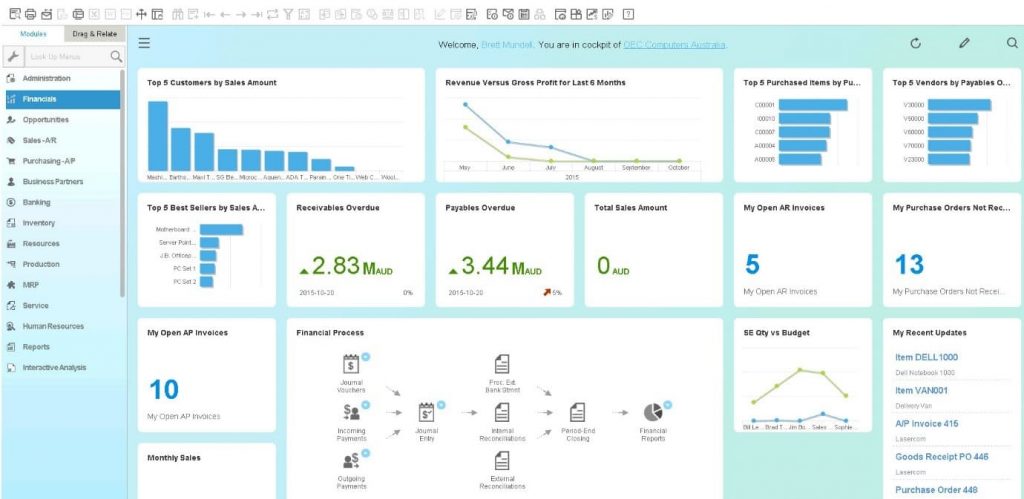The width and height of the screenshot is (1024, 499).
Task: Open the Incoming Payments process icon
Action: pyautogui.click(x=351, y=411)
